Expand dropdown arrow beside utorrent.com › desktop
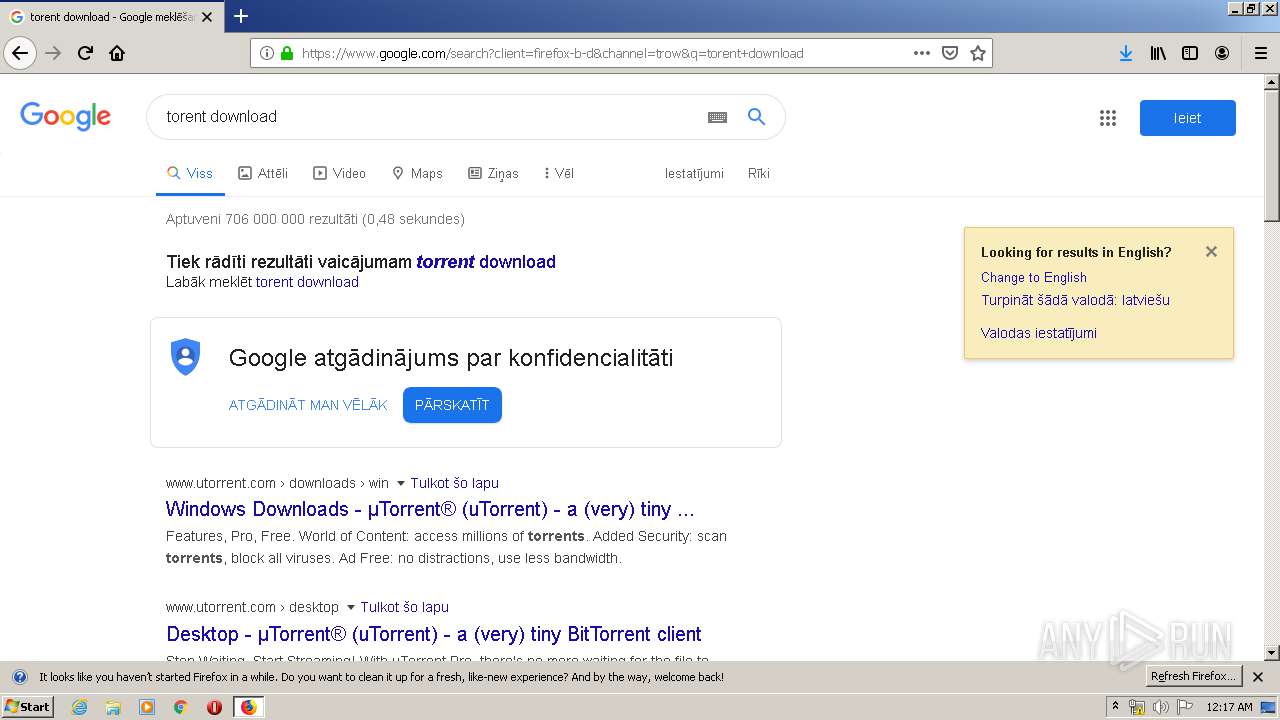Image resolution: width=1280 pixels, height=720 pixels. (351, 607)
